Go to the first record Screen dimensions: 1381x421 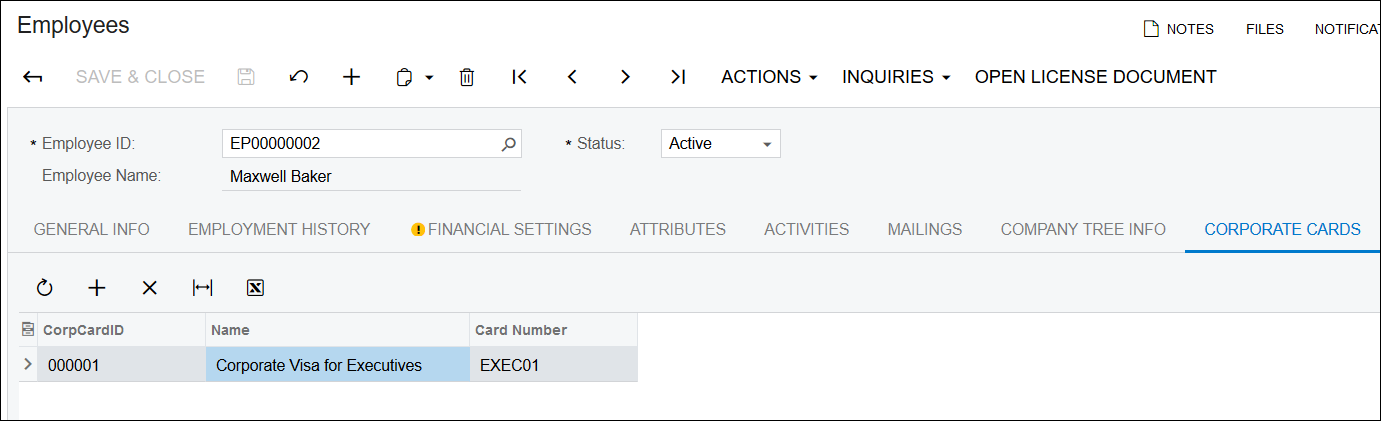pyautogui.click(x=519, y=77)
